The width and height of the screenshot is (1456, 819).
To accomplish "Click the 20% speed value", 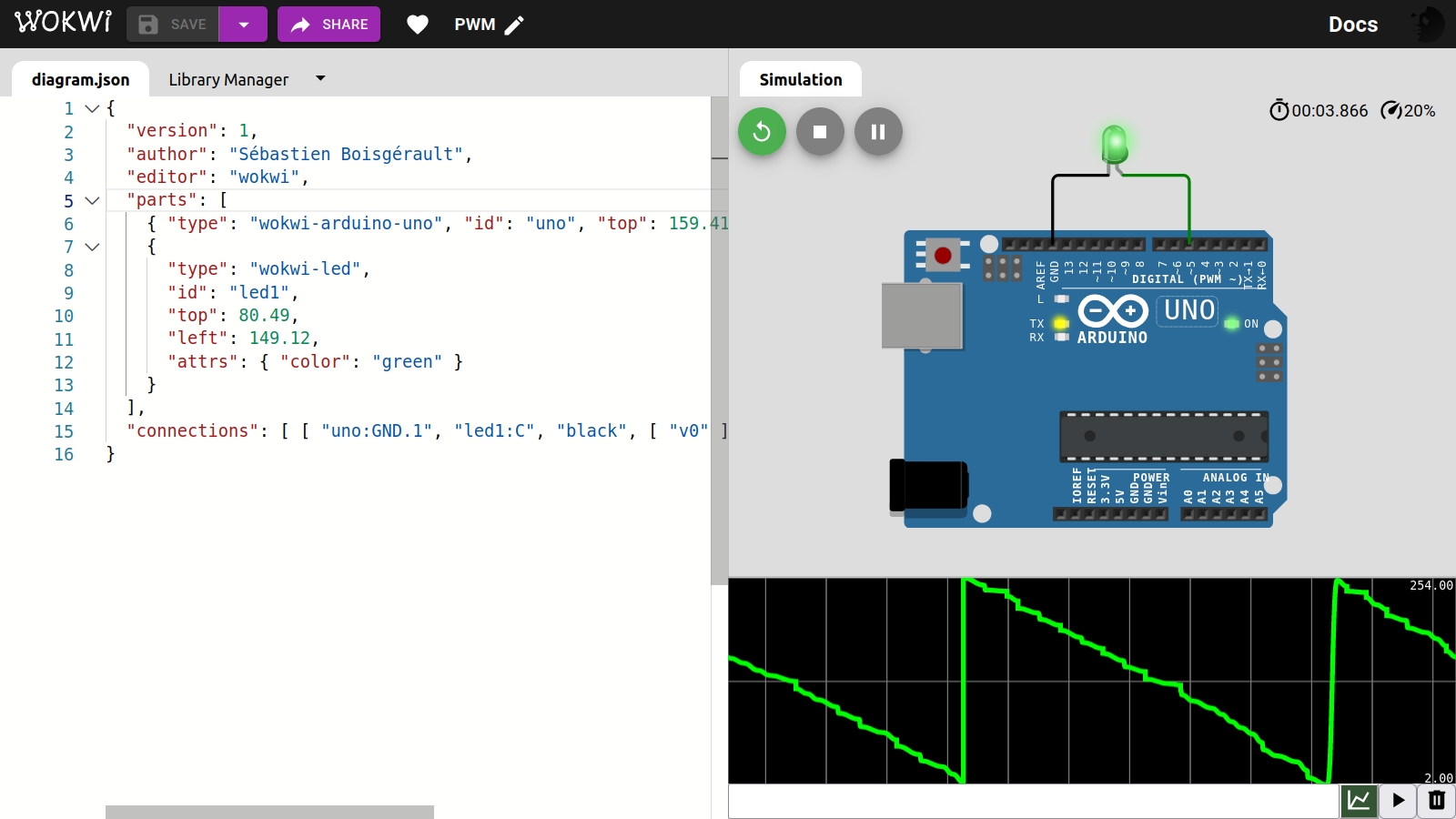I will point(1420,110).
